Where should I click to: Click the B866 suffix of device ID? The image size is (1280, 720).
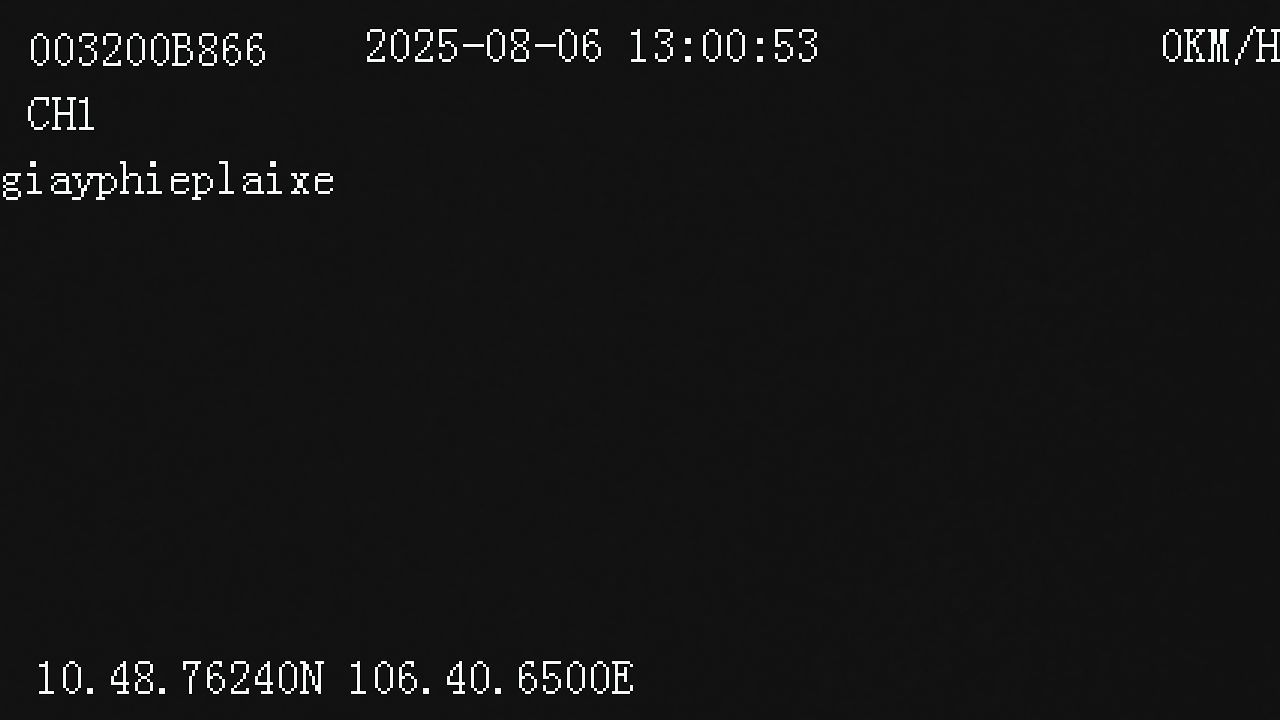(x=220, y=50)
